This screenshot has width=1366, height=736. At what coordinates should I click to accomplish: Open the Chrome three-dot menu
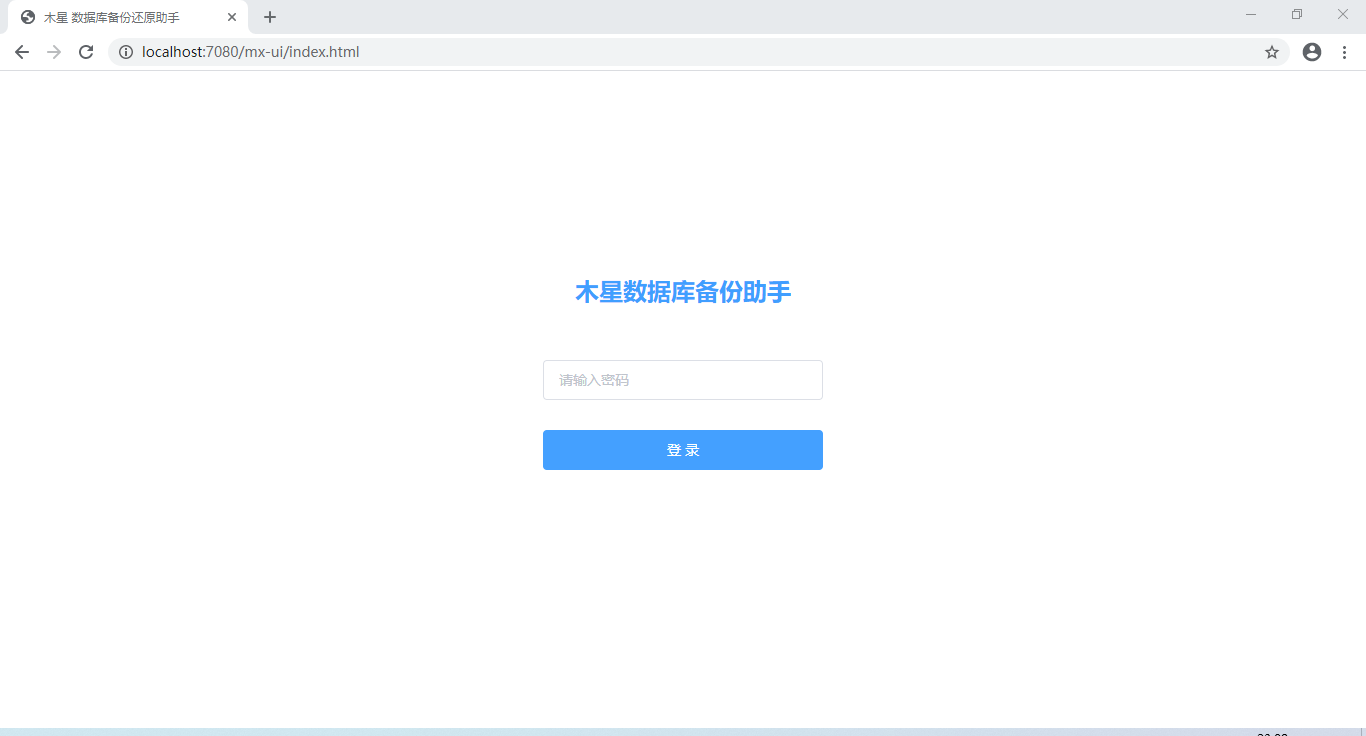pos(1344,52)
